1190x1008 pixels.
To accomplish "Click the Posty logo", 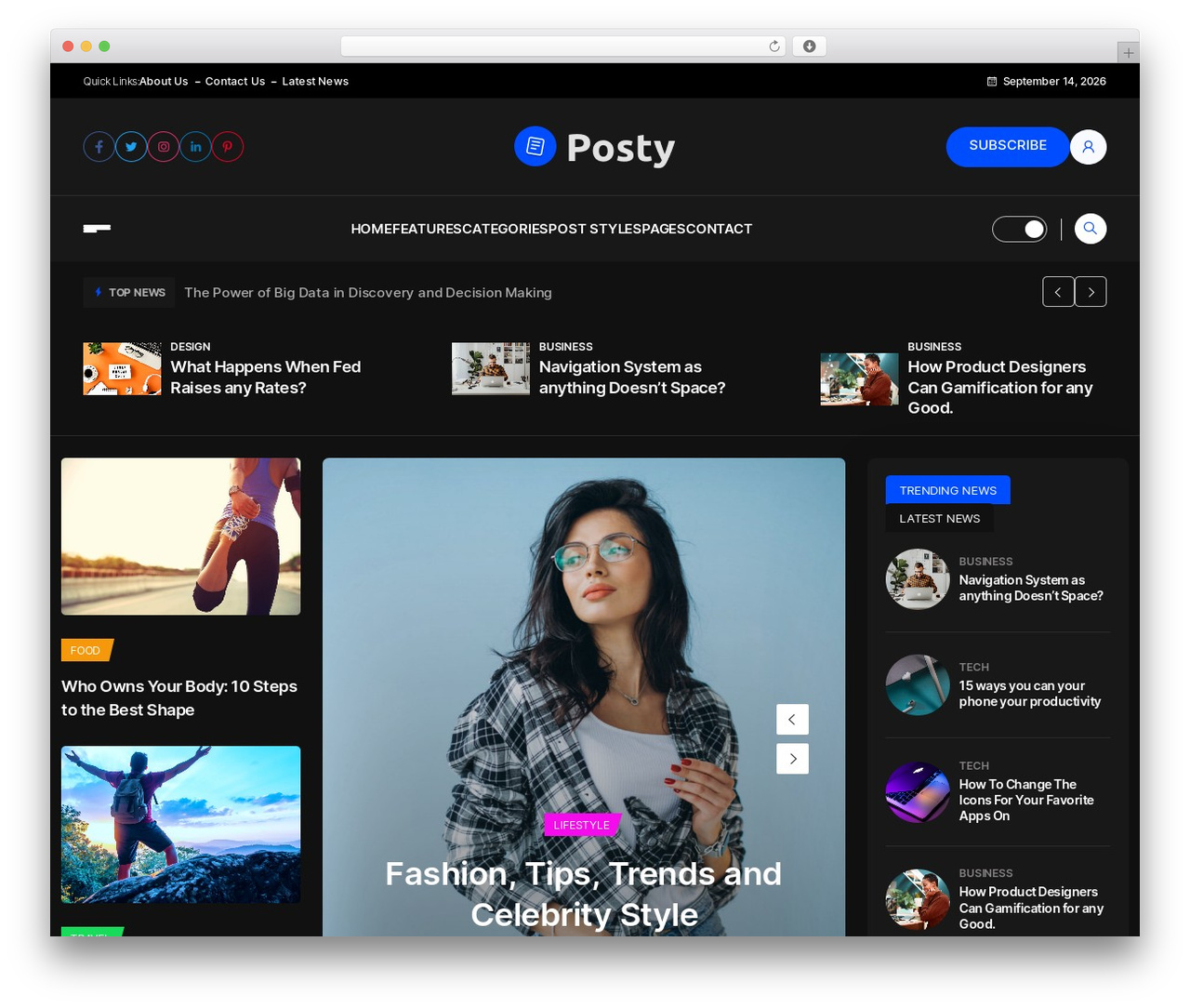I will pos(595,147).
